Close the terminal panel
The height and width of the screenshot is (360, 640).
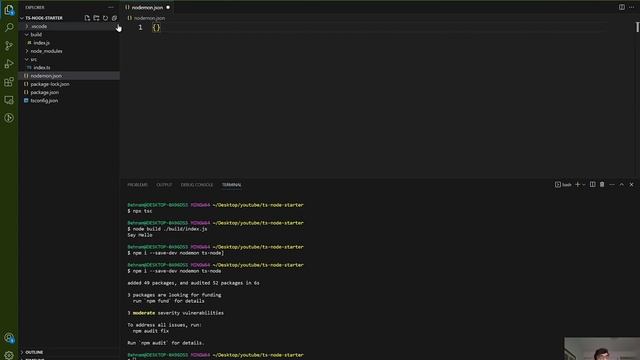point(631,185)
